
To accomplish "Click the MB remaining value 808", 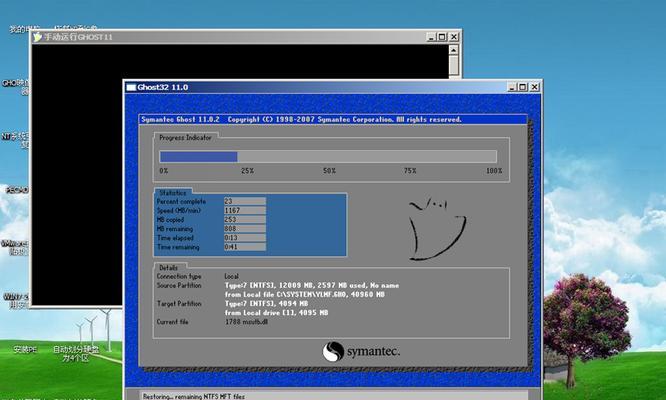I will tap(245, 228).
